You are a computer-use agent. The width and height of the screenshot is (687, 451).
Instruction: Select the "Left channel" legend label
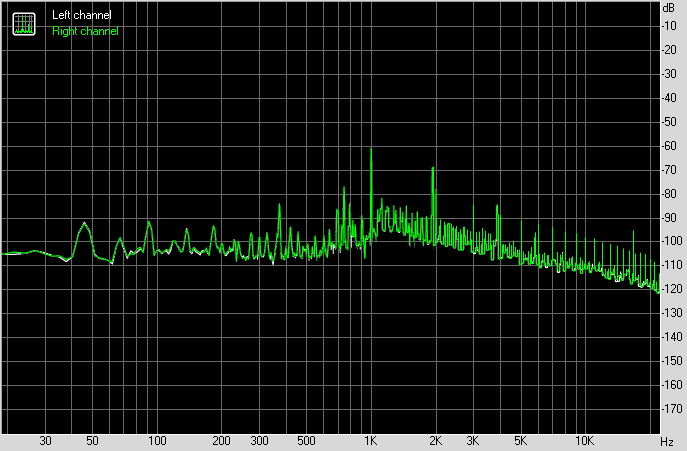click(81, 15)
